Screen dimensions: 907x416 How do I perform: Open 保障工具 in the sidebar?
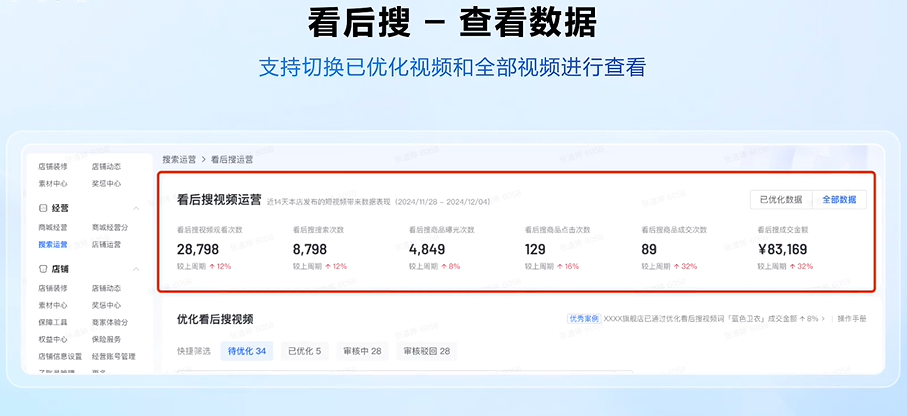(53, 322)
